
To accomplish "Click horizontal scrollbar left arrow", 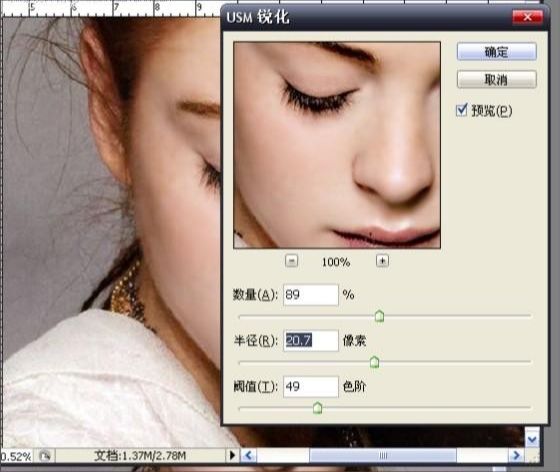I will coord(249,456).
